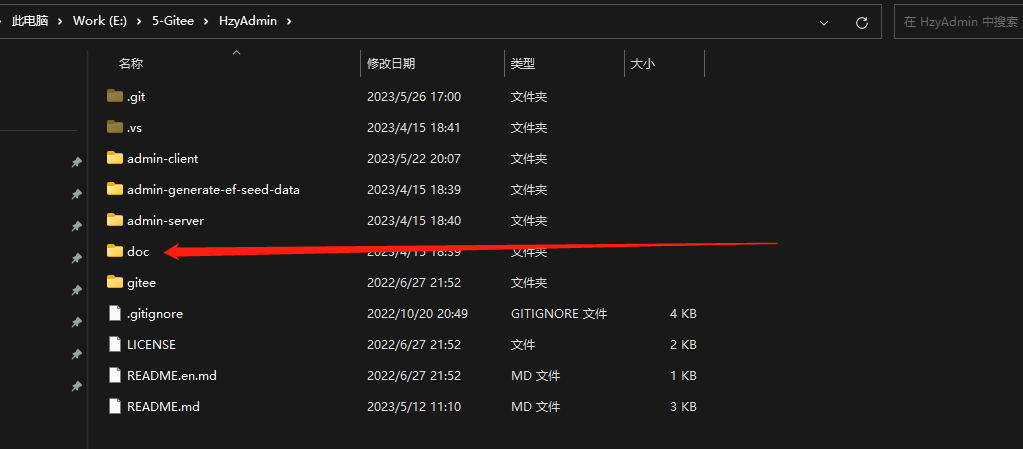Select the .gitignore file name

click(x=155, y=314)
